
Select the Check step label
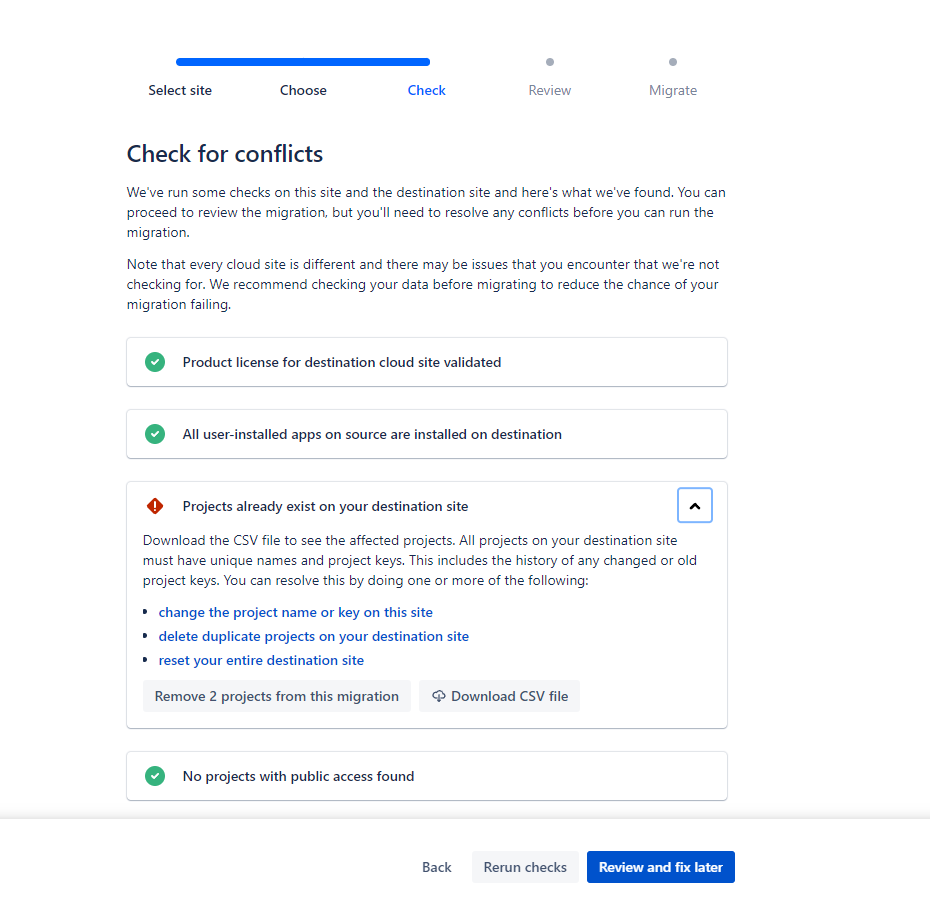tap(426, 90)
